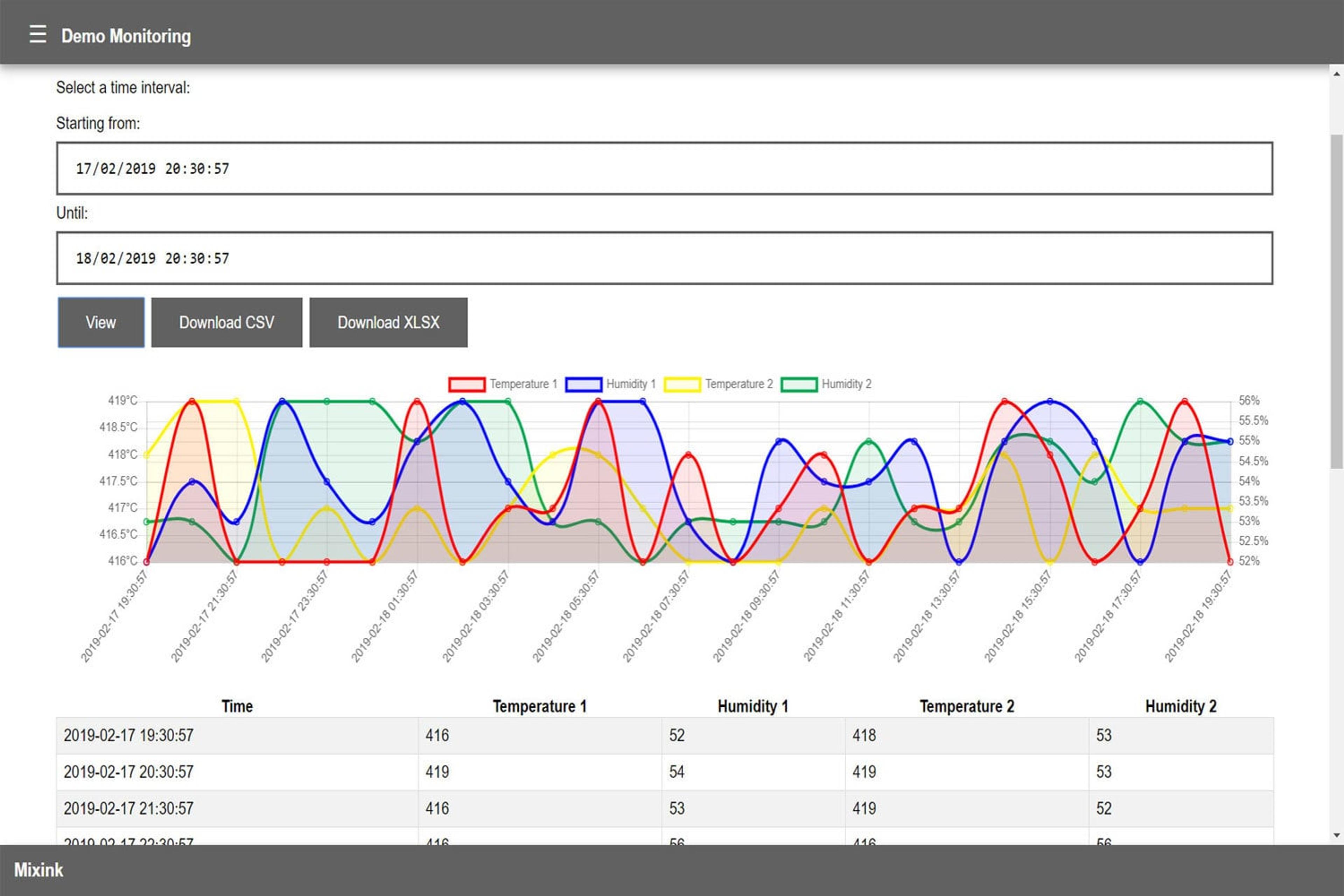Viewport: 1344px width, 896px height.
Task: Click the Time column header
Action: [237, 706]
